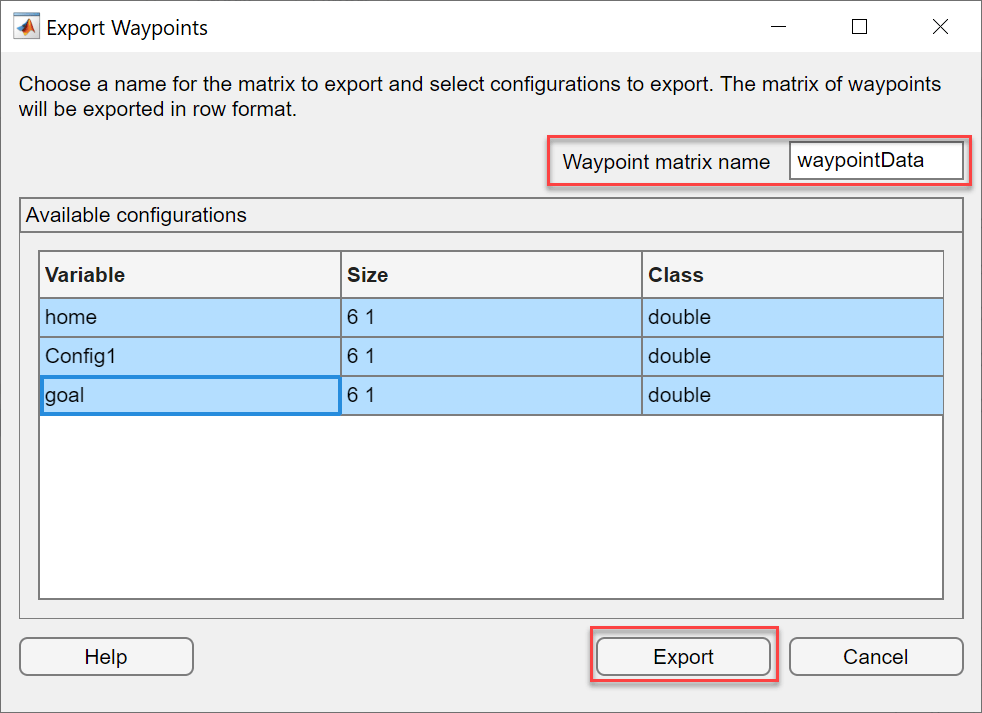982x713 pixels.
Task: Click the Class cell of home row
Action: 792,317
